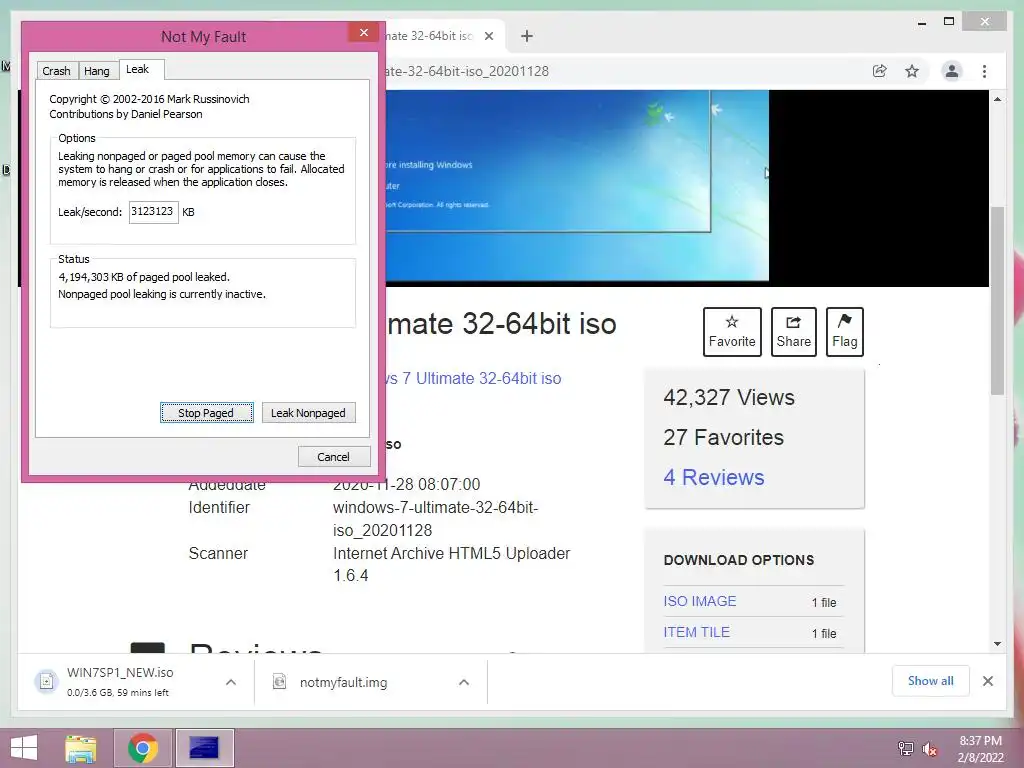Open a new Chrome tab

[527, 36]
